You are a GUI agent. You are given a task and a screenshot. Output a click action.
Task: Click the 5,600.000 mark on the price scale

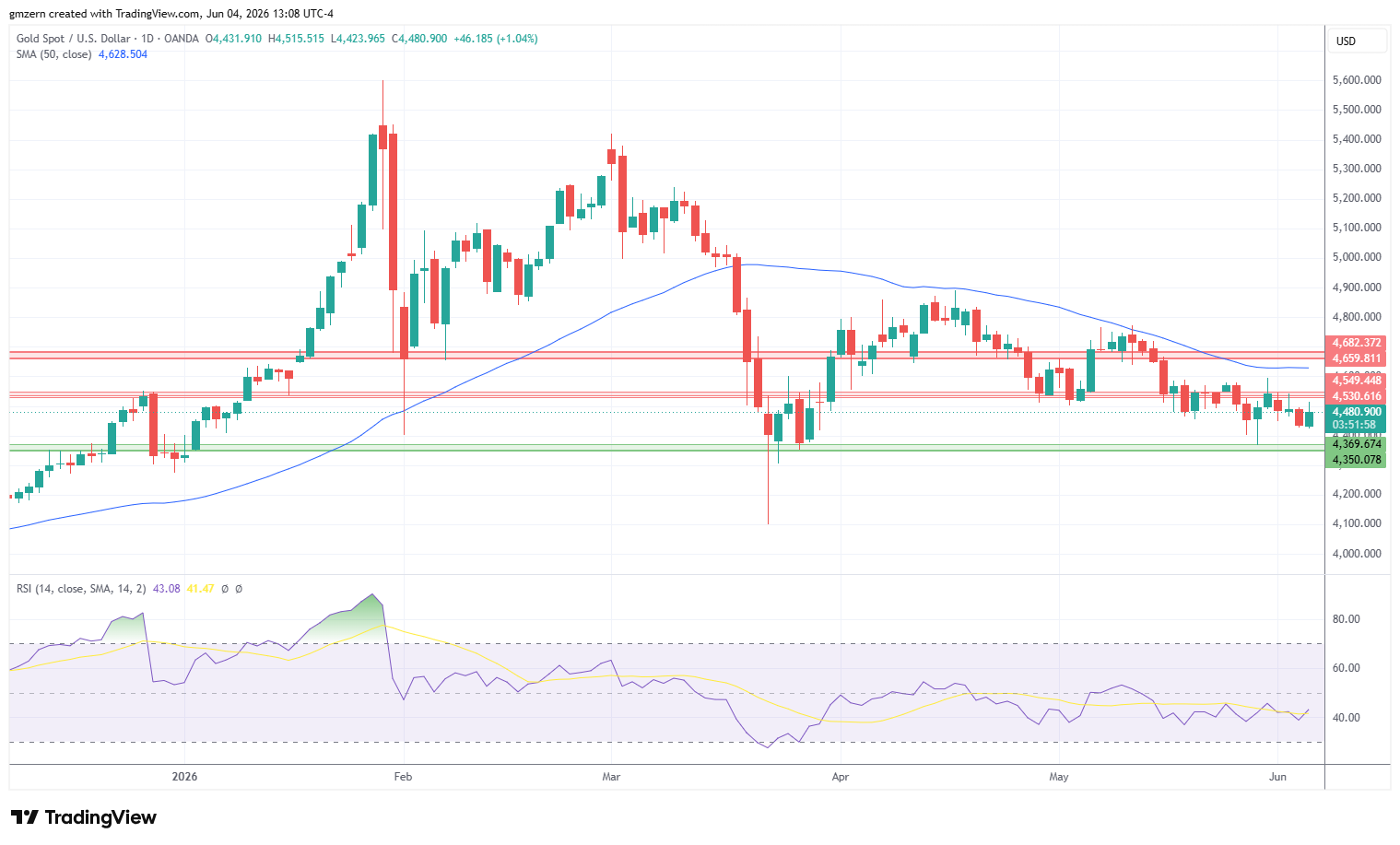[1357, 80]
